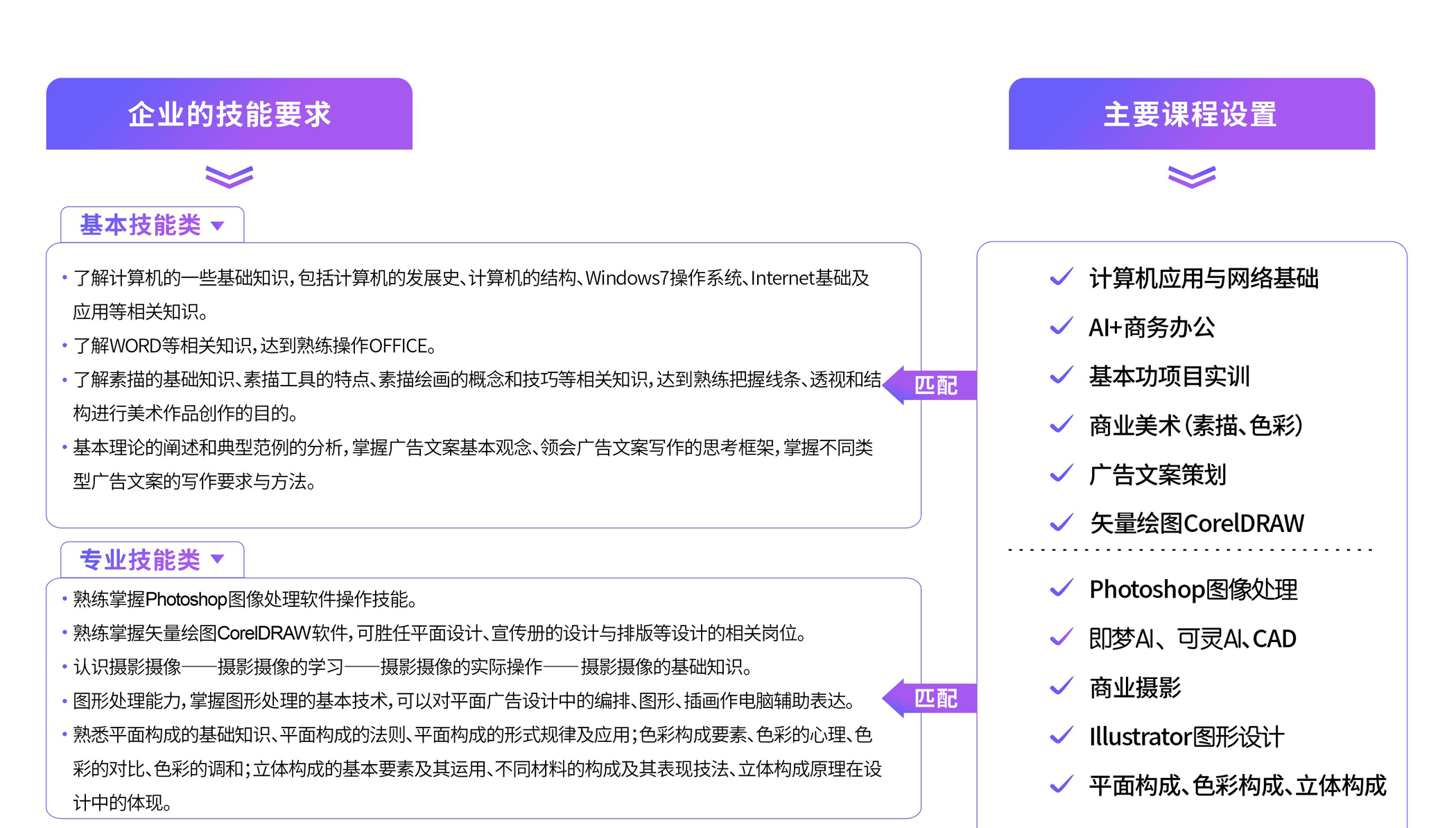Click checkmark icon beside 广告文案策划

click(x=1061, y=474)
